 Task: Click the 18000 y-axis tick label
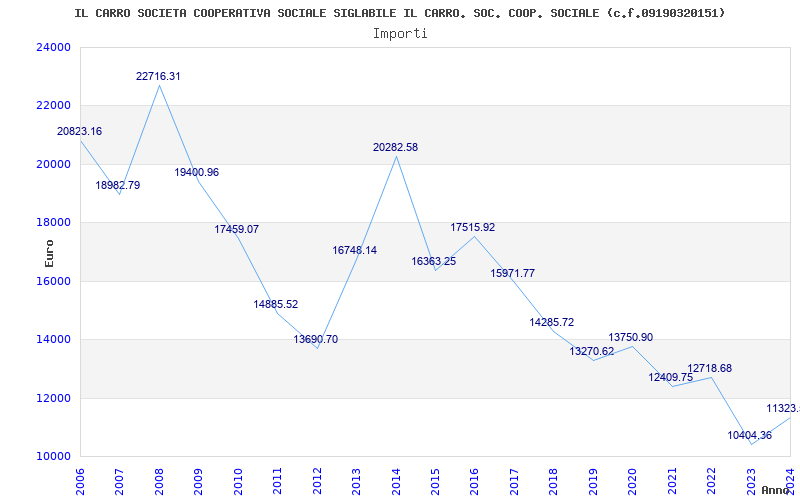(x=53, y=222)
